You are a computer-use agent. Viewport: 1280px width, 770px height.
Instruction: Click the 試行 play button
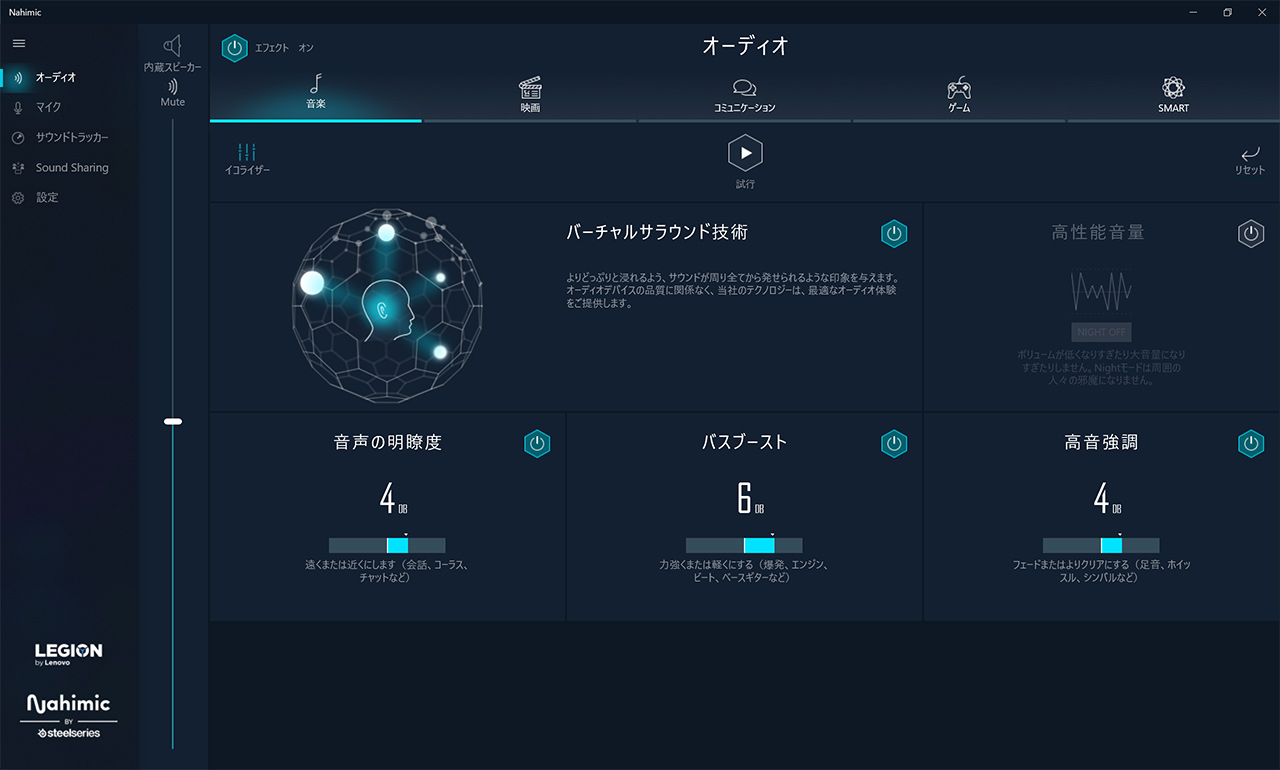745,153
